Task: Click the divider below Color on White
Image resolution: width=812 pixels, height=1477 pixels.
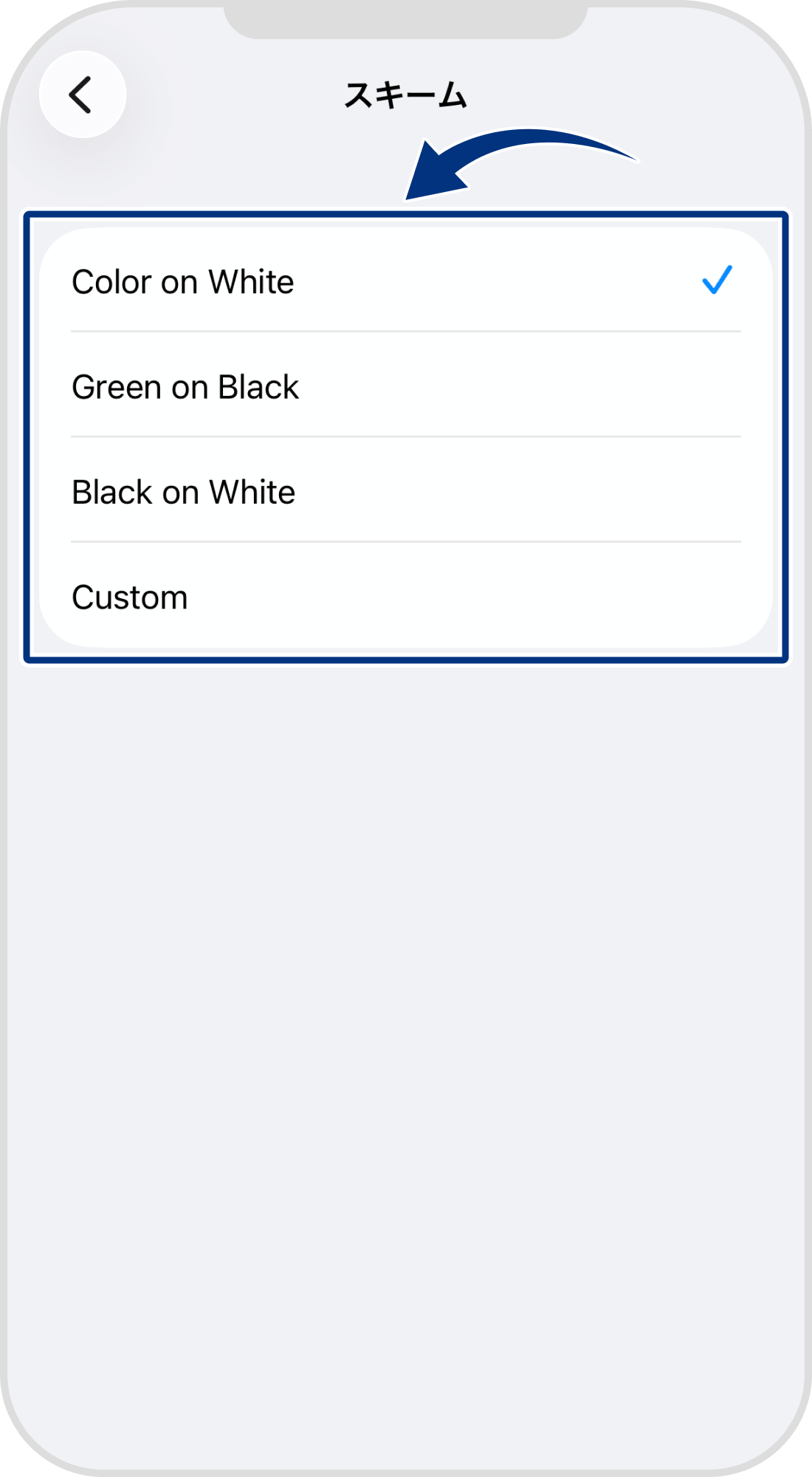Action: [406, 332]
